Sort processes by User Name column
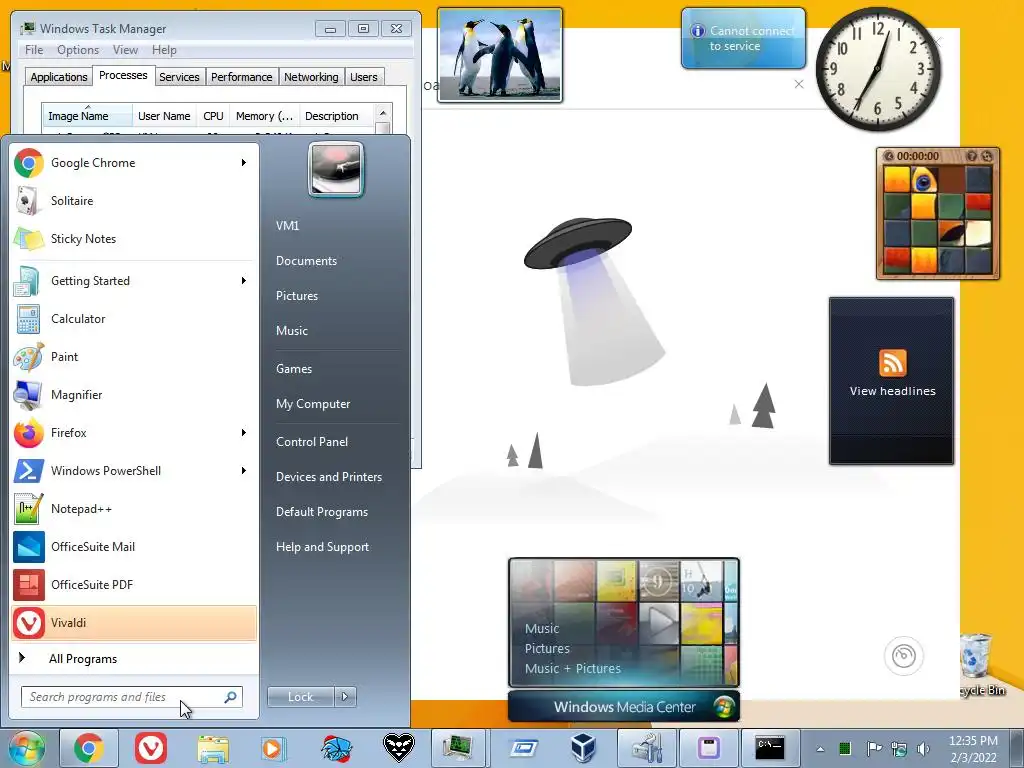1024x768 pixels. point(165,116)
